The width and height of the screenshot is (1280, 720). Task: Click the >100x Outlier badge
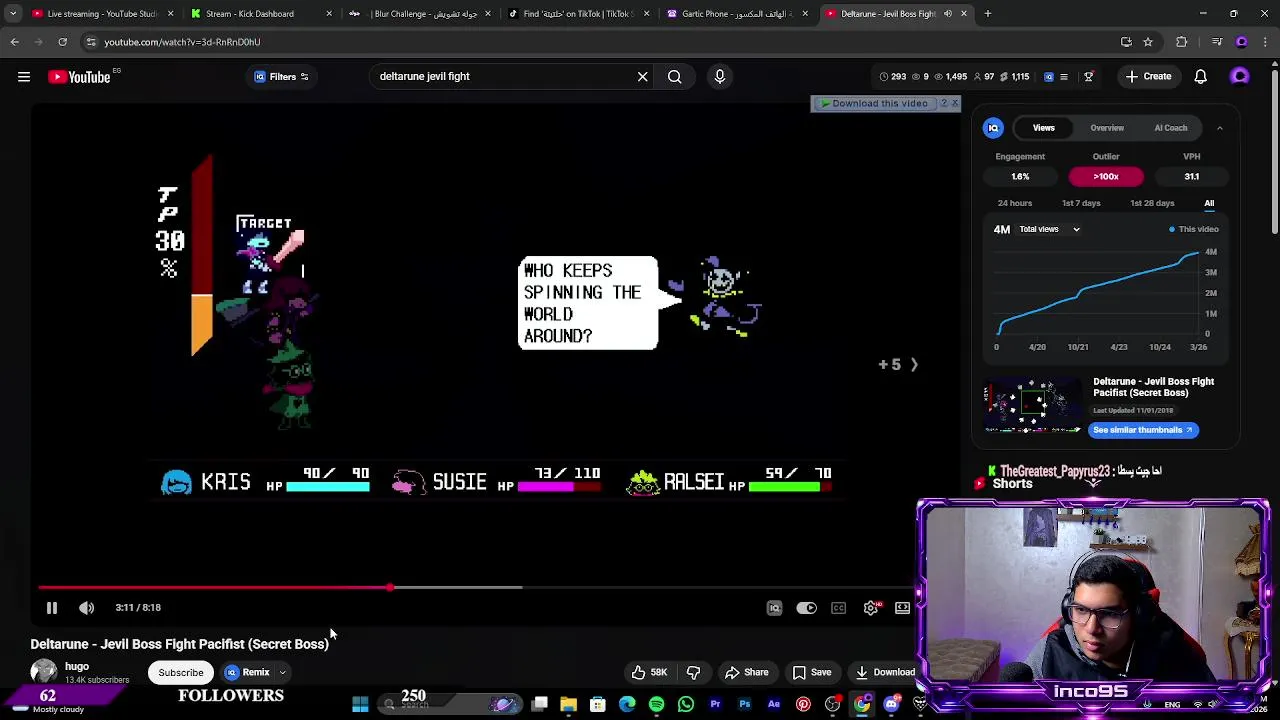click(1106, 176)
